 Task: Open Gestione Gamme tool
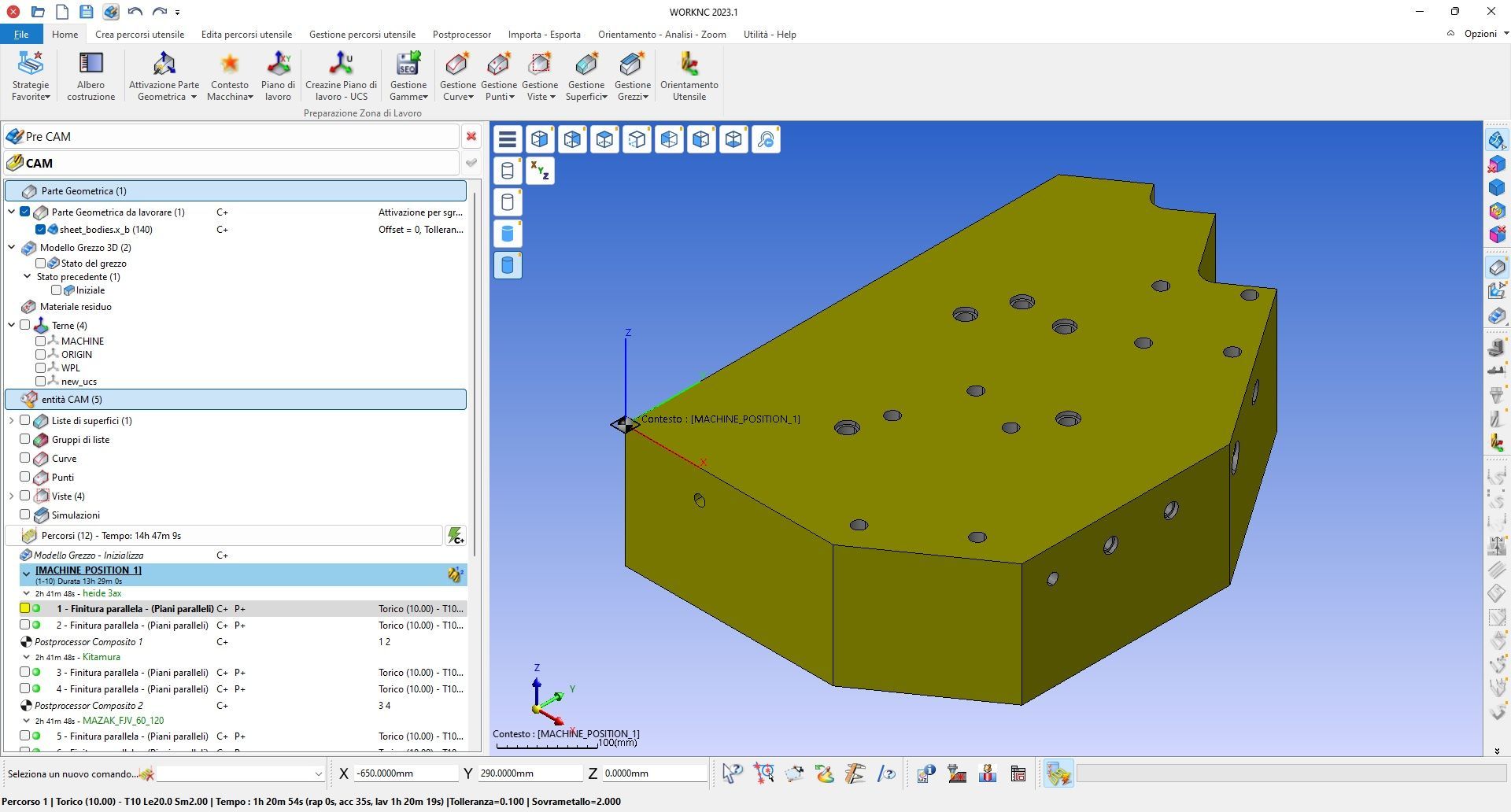(408, 76)
